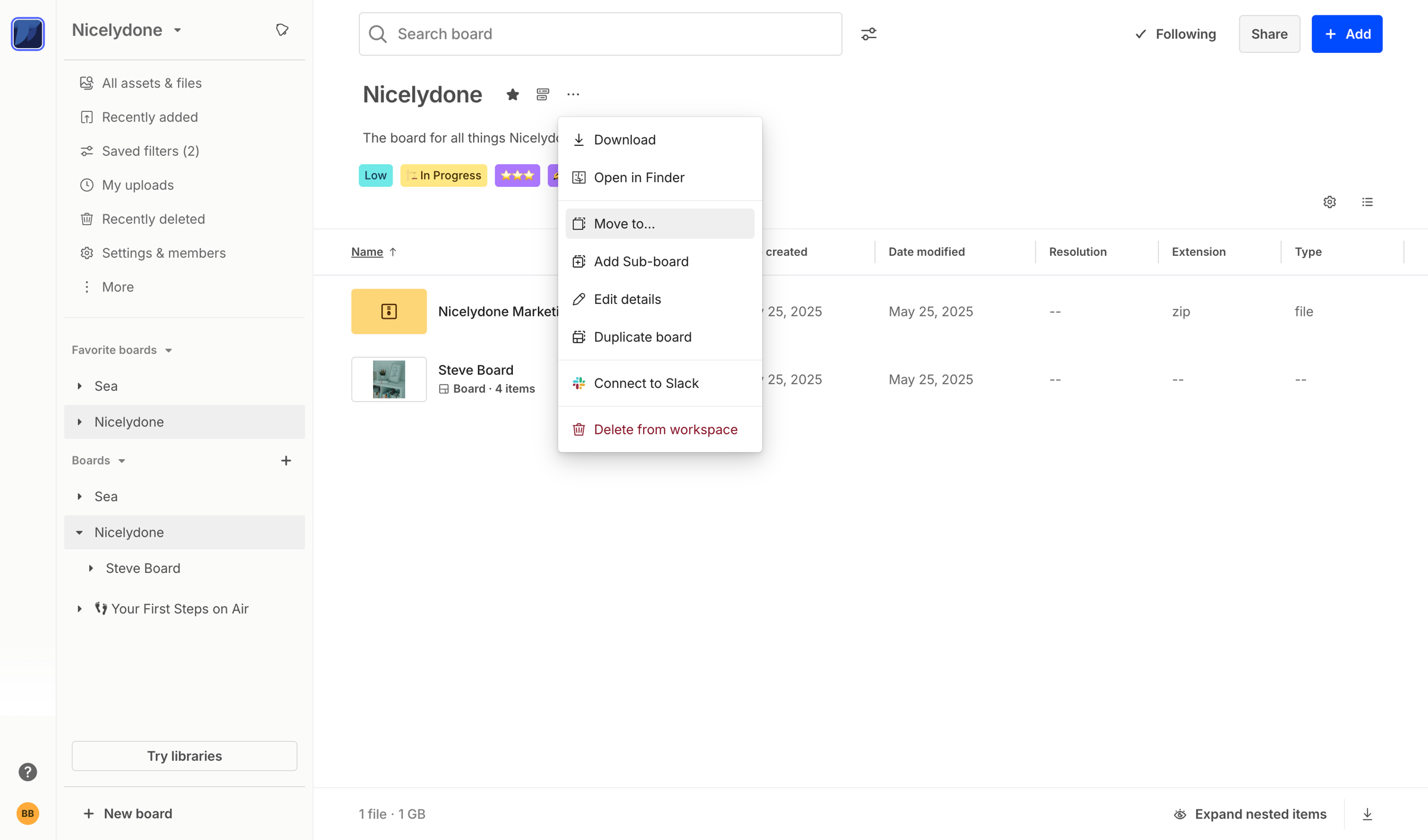The height and width of the screenshot is (840, 1428).
Task: Click the In Progress tag chip
Action: coord(444,175)
